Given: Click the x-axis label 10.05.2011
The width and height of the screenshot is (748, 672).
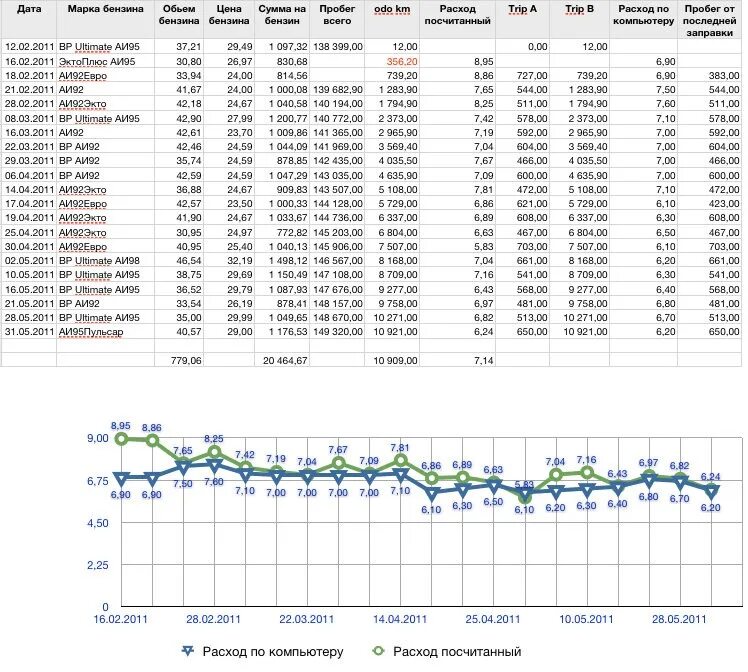Looking at the screenshot, I should 586,620.
